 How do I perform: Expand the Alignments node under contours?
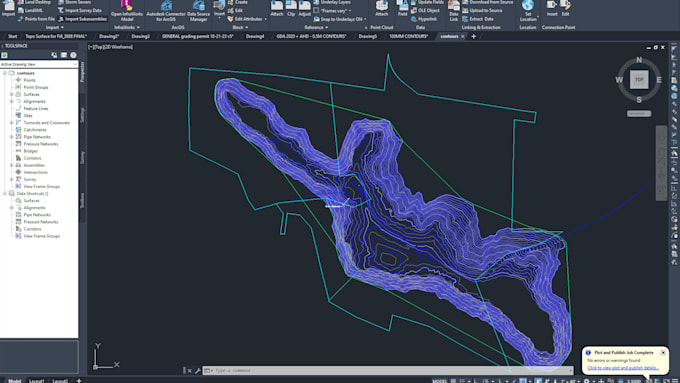12,101
